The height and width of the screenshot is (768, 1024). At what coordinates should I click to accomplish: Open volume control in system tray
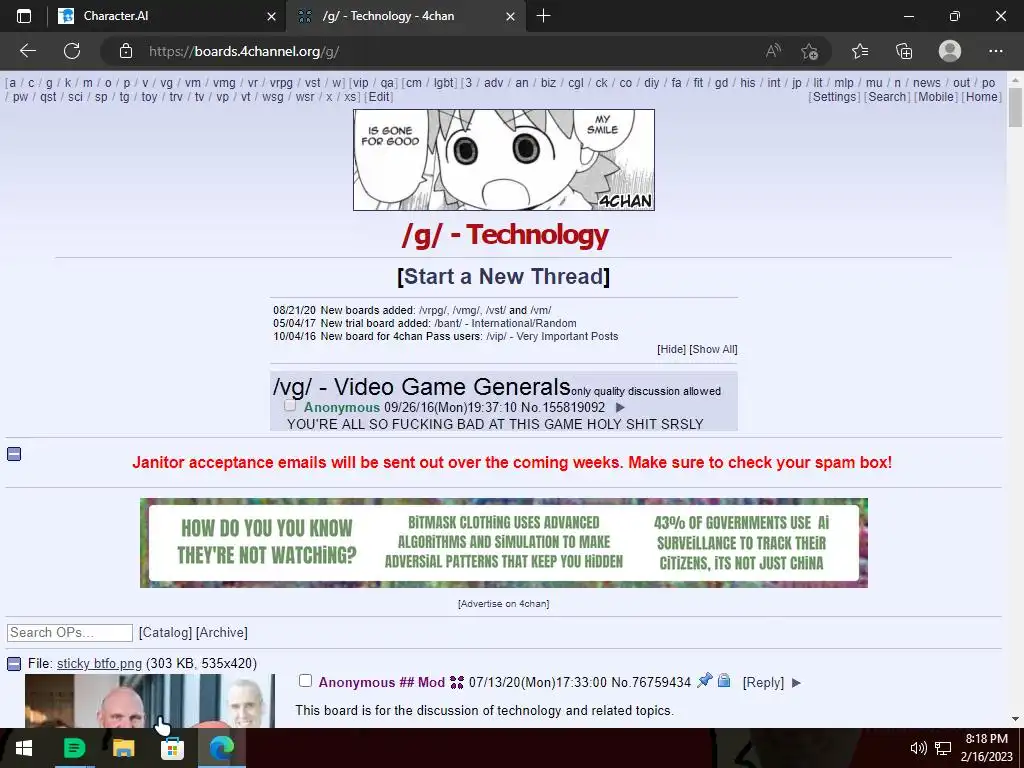coord(918,748)
